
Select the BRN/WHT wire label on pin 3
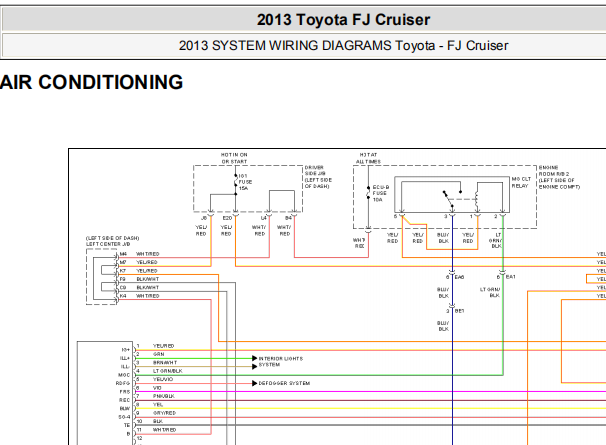click(165, 363)
